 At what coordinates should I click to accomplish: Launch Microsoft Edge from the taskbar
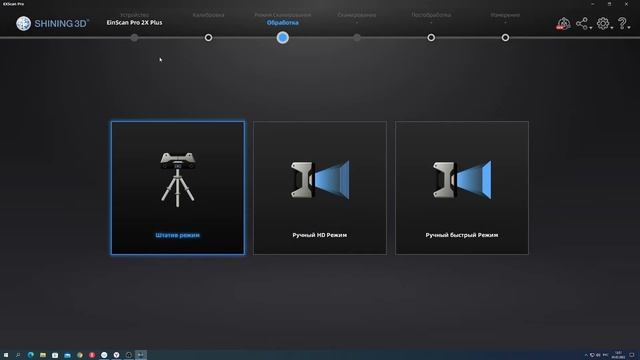tap(31, 355)
